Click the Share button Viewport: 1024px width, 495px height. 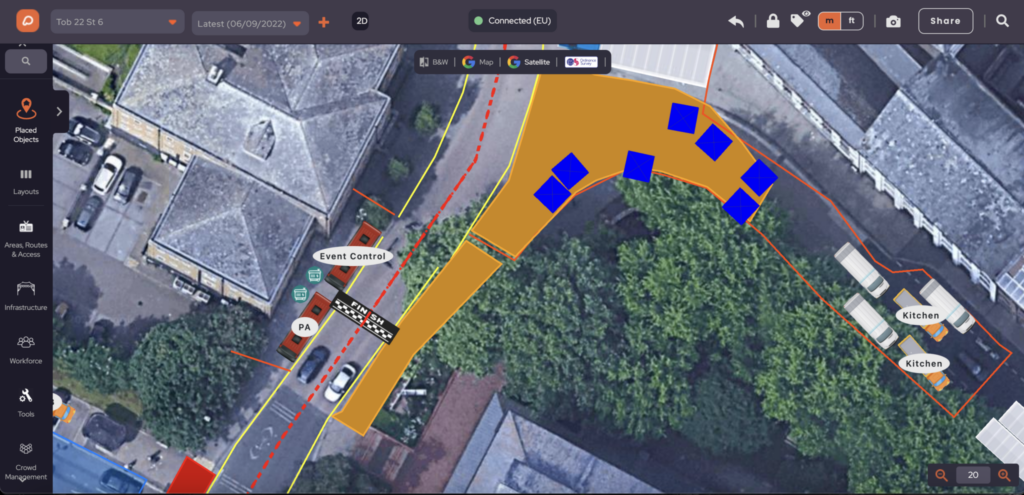click(945, 21)
